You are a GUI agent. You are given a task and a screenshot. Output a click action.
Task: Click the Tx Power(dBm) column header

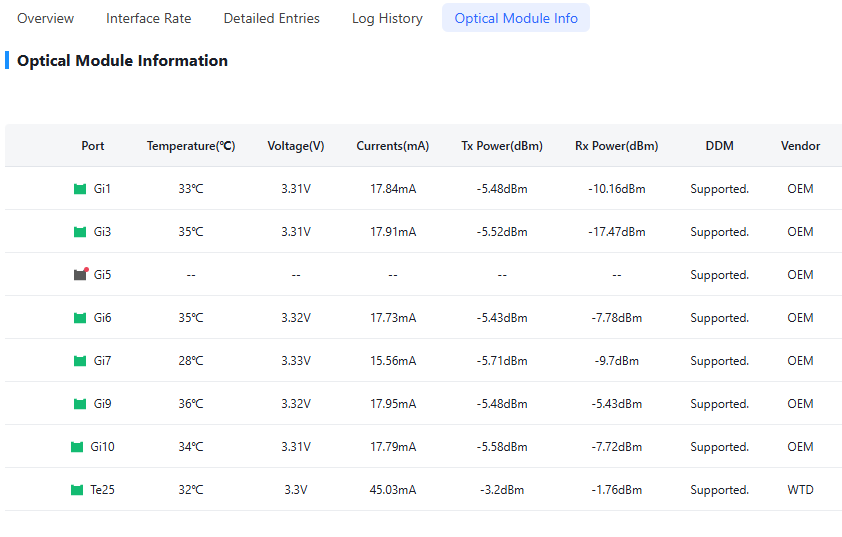click(x=502, y=146)
